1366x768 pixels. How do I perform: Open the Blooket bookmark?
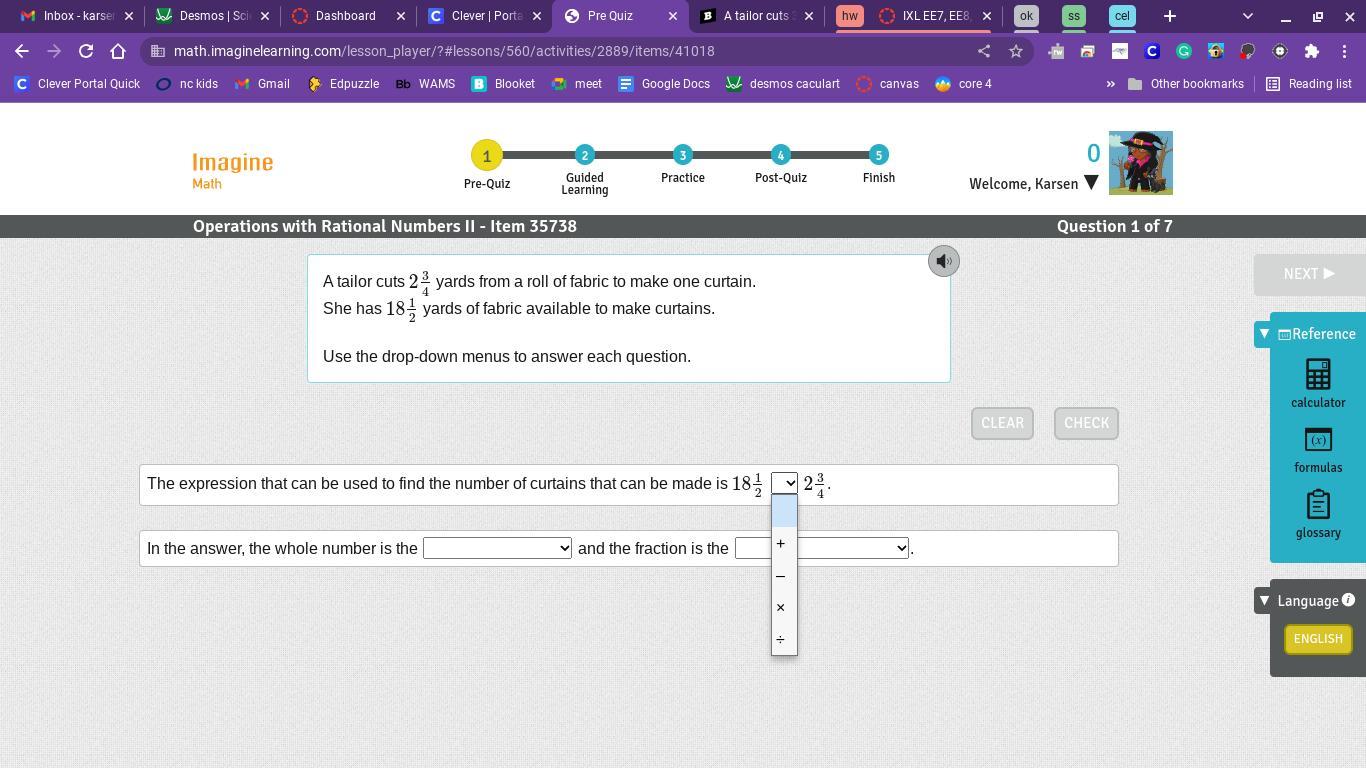pyautogui.click(x=503, y=84)
